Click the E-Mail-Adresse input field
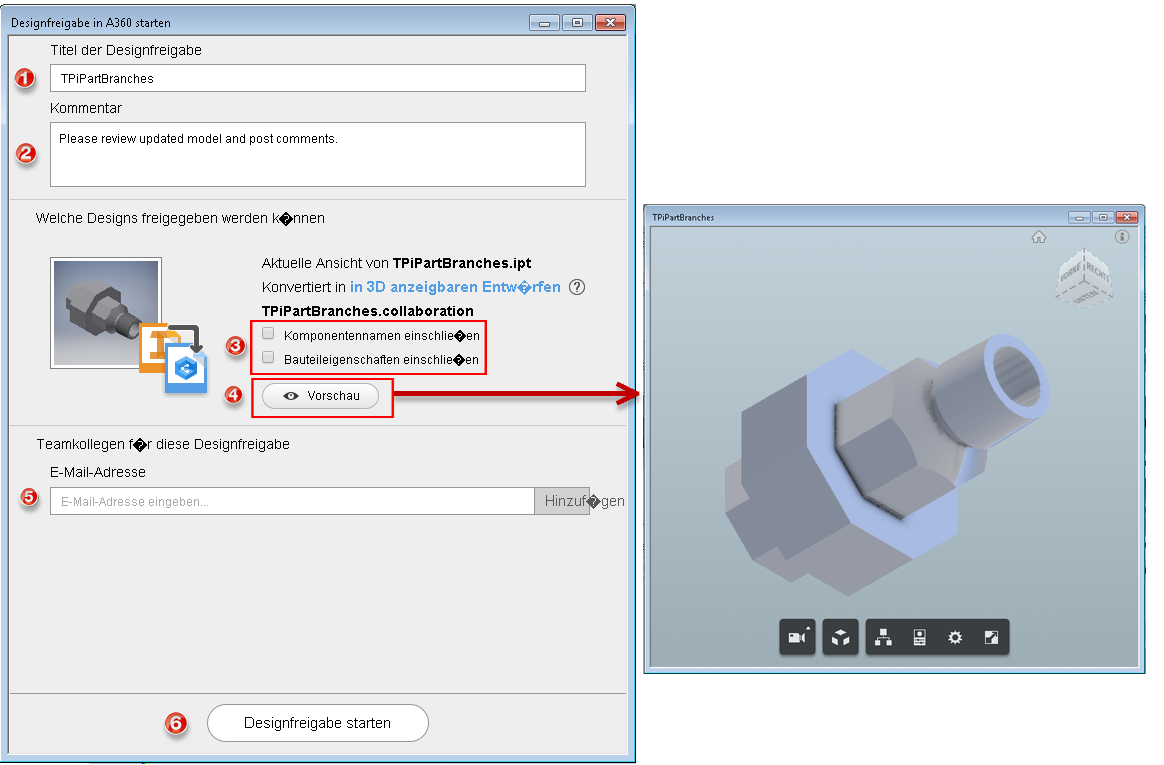This screenshot has width=1164, height=765. pyautogui.click(x=292, y=502)
